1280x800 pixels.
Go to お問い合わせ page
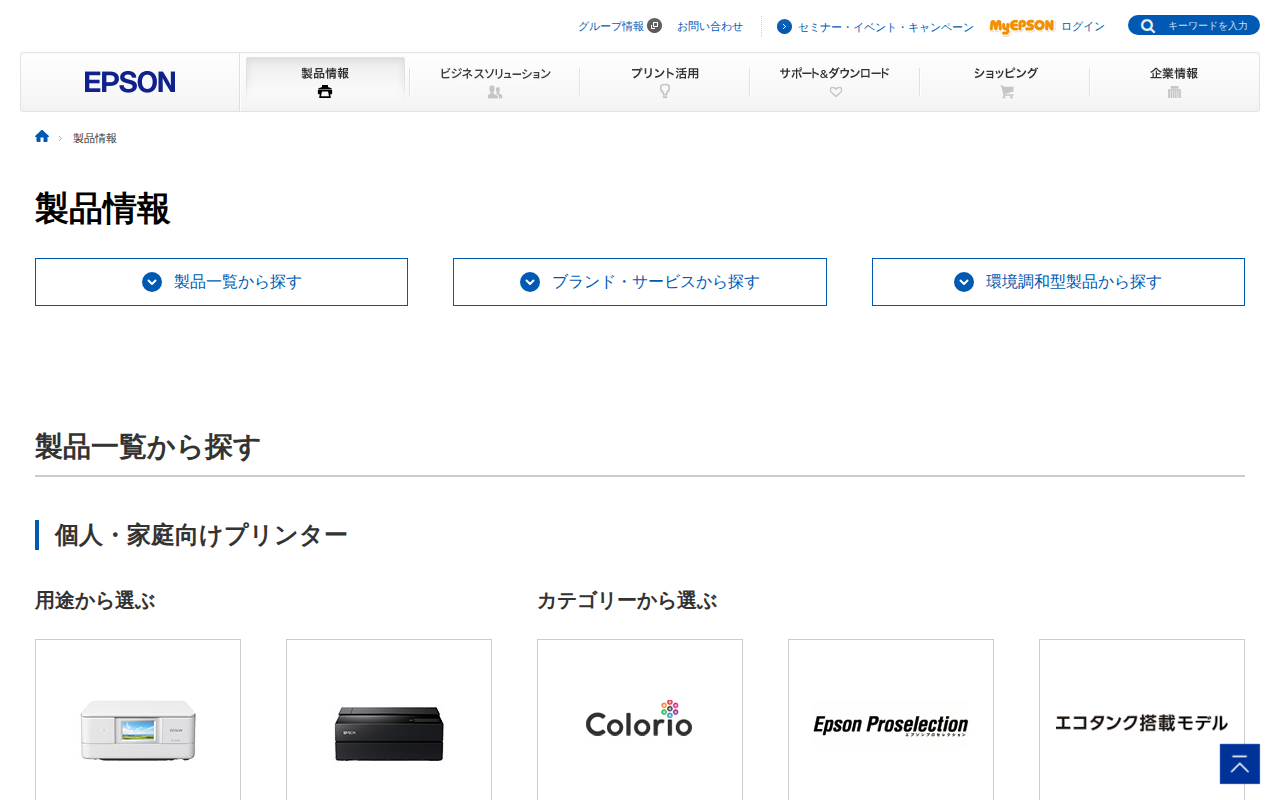(x=710, y=26)
